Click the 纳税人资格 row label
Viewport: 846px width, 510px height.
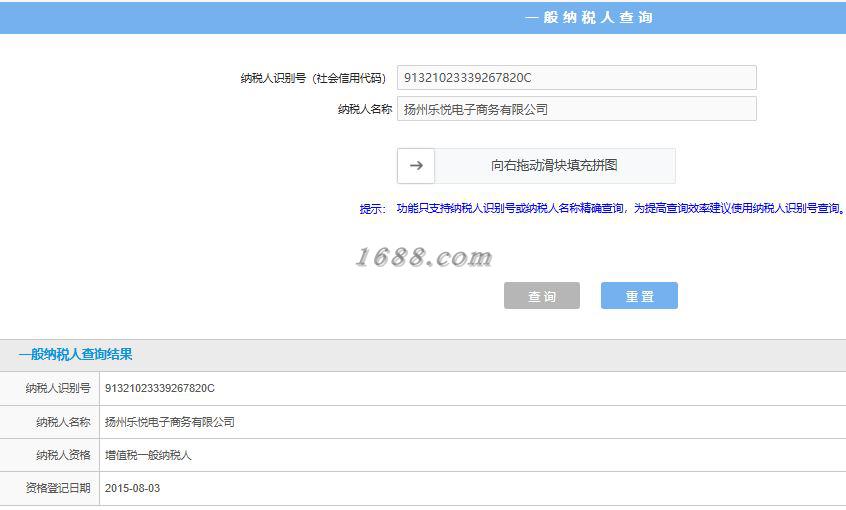pyautogui.click(x=63, y=455)
